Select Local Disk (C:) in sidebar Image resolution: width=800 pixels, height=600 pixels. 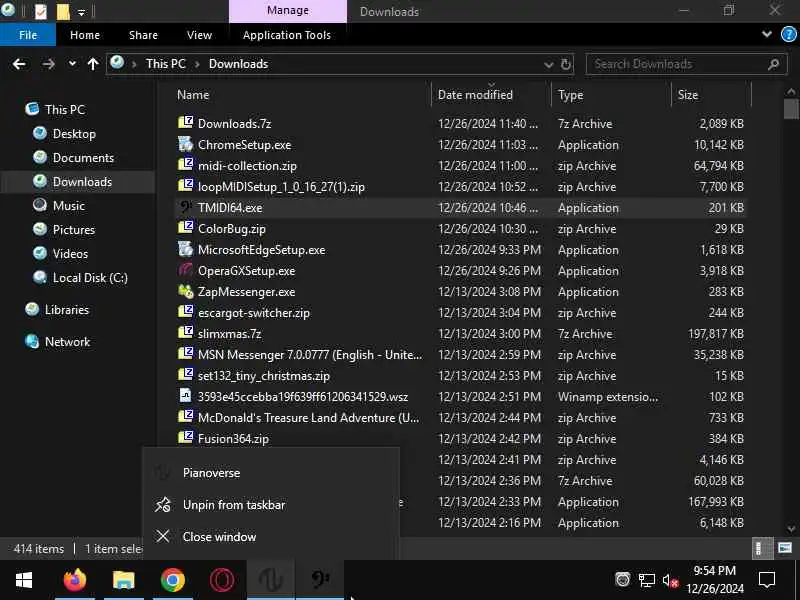90,278
